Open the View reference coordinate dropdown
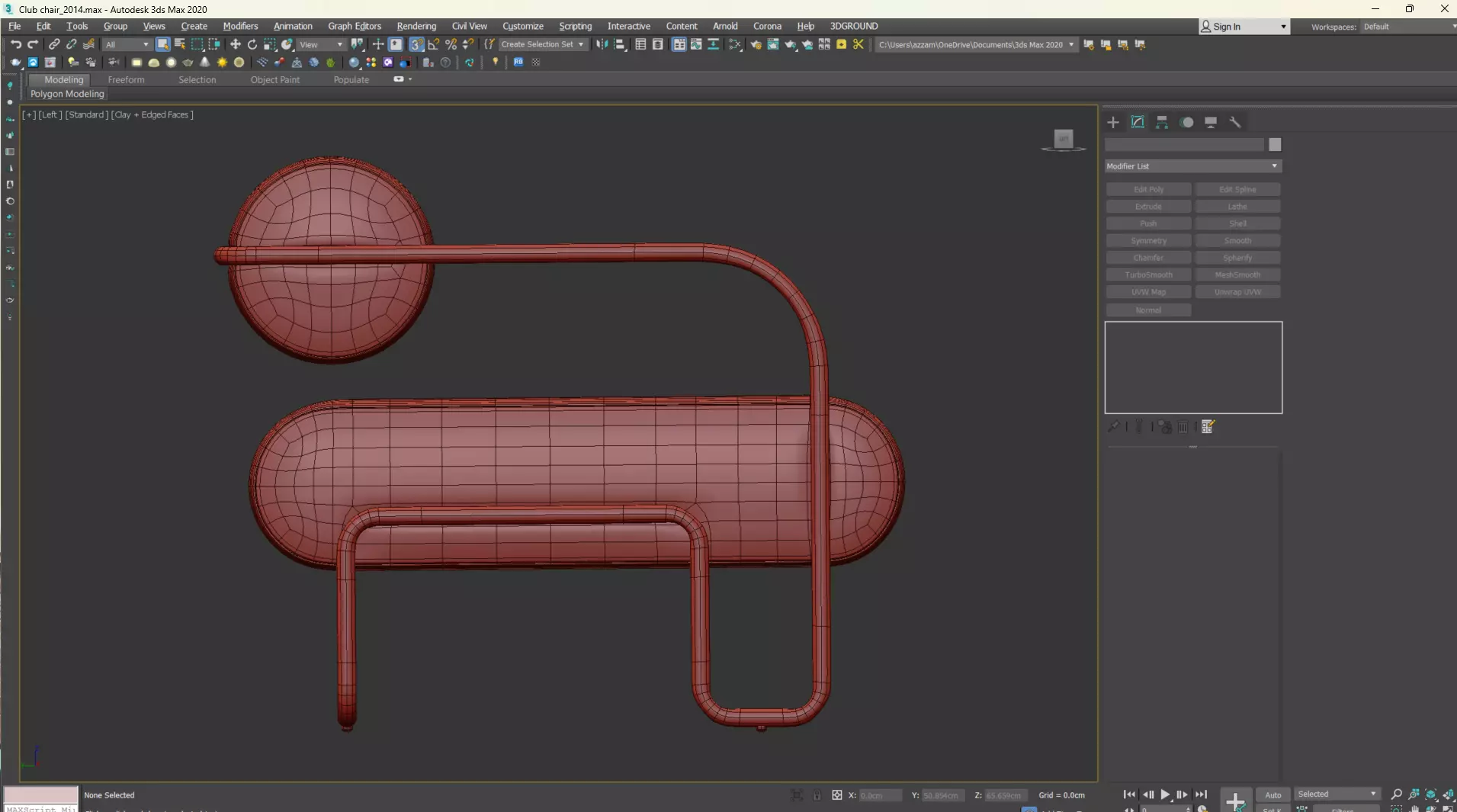 [321, 44]
